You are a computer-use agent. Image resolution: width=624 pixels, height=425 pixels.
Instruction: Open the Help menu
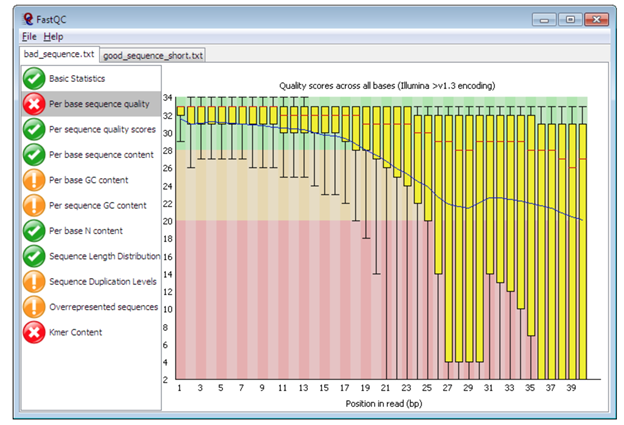coord(53,37)
